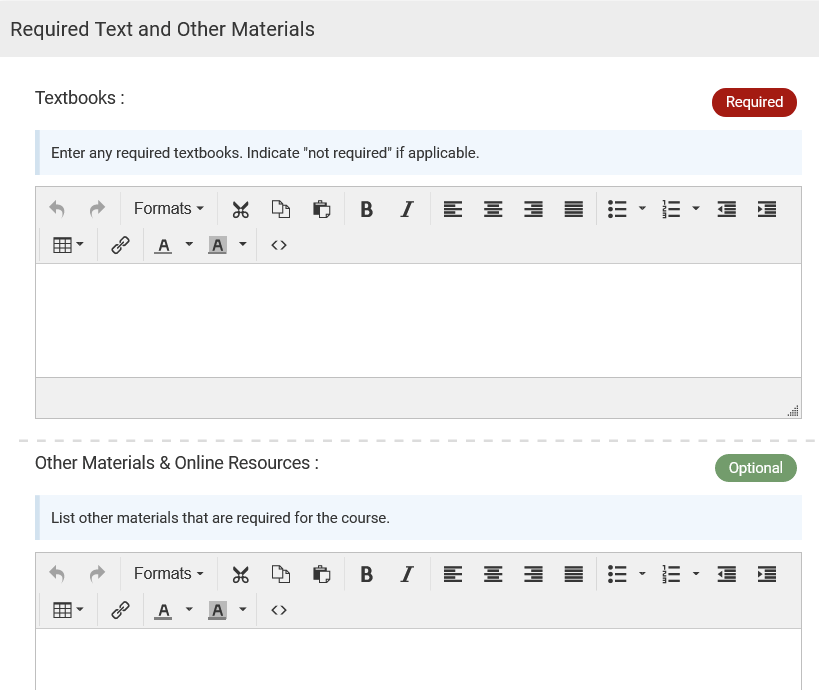This screenshot has height=690, width=819.
Task: Copy selection in Other Materials editor
Action: [x=281, y=574]
